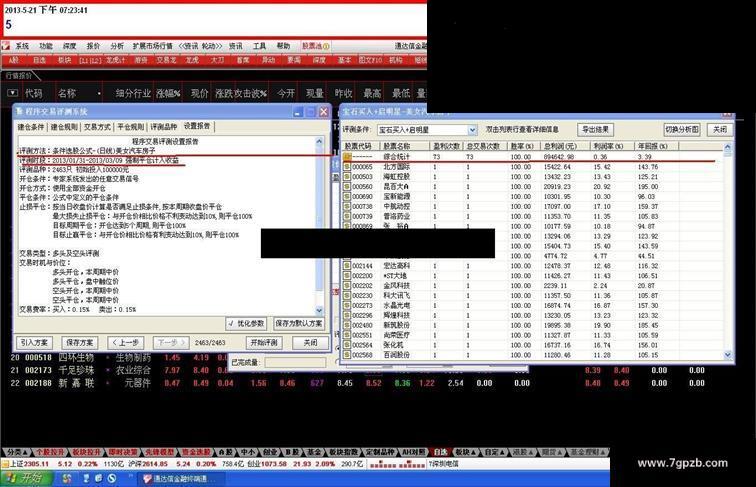The width and height of the screenshot is (756, 487).
Task: Switch to the 设置报告 tab
Action: click(x=197, y=126)
